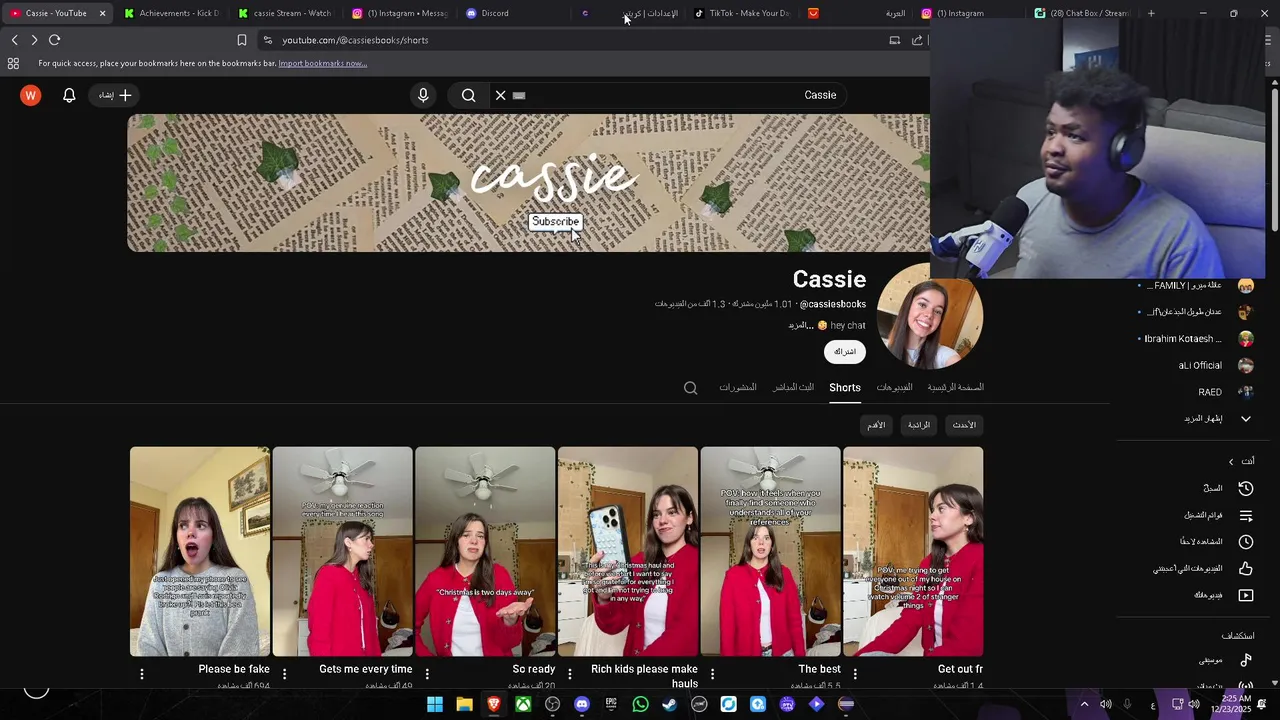
Task: Switch to TikTok browser tab
Action: tap(742, 13)
